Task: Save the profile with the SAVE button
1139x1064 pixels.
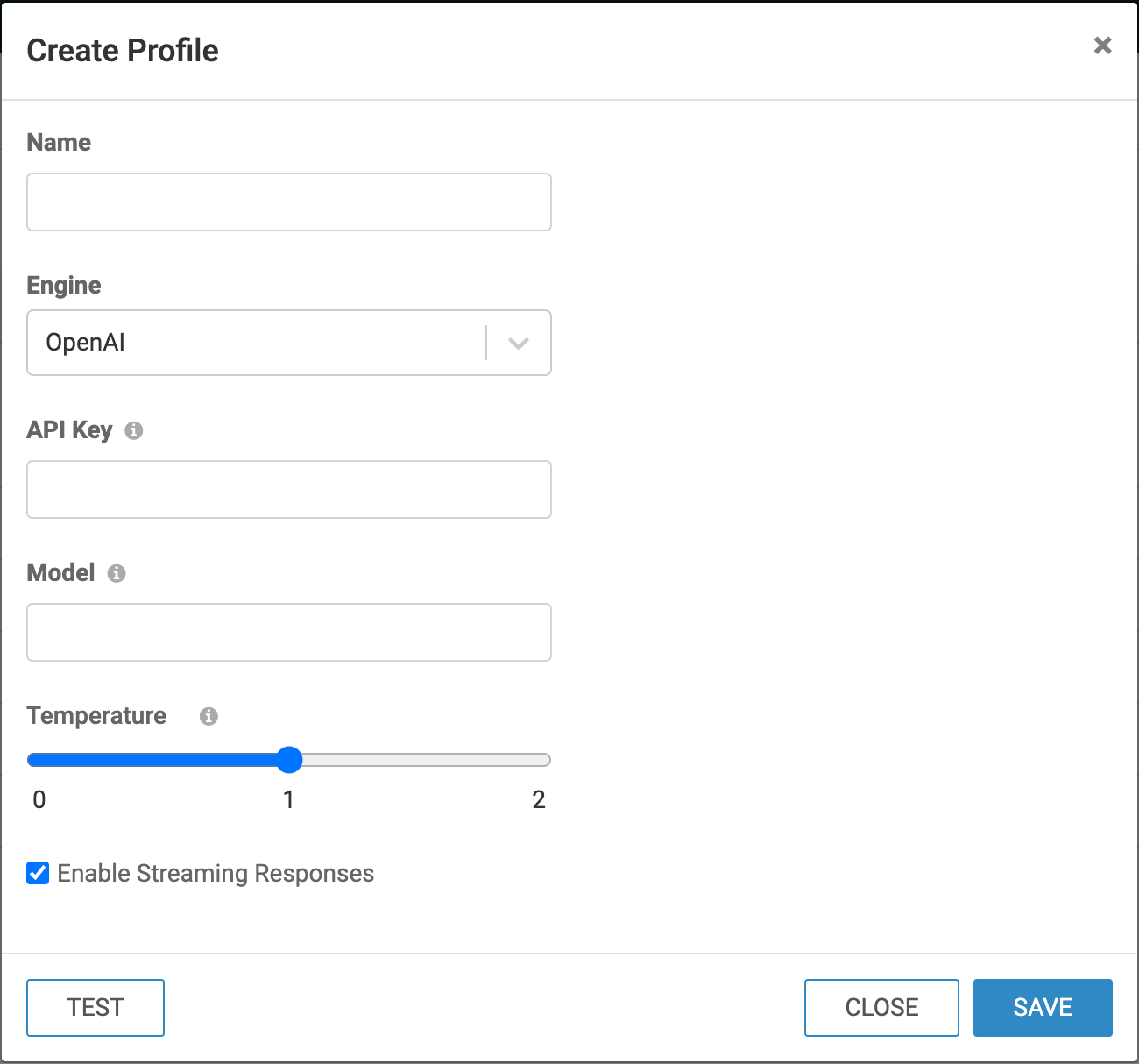Action: pyautogui.click(x=1043, y=1008)
